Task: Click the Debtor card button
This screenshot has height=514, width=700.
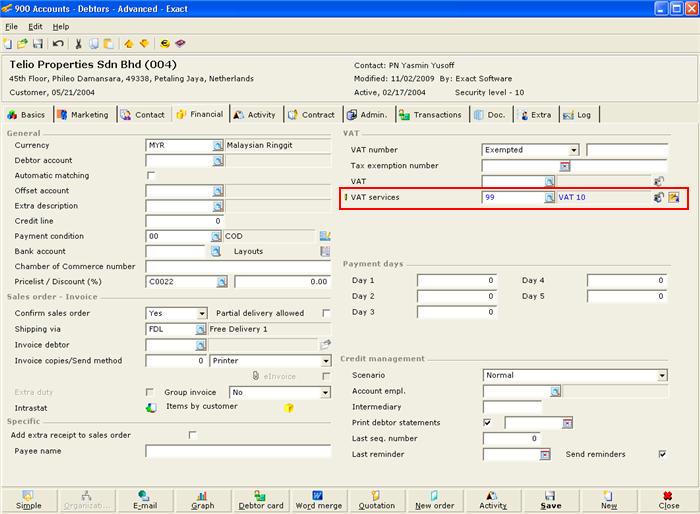Action: (x=260, y=500)
